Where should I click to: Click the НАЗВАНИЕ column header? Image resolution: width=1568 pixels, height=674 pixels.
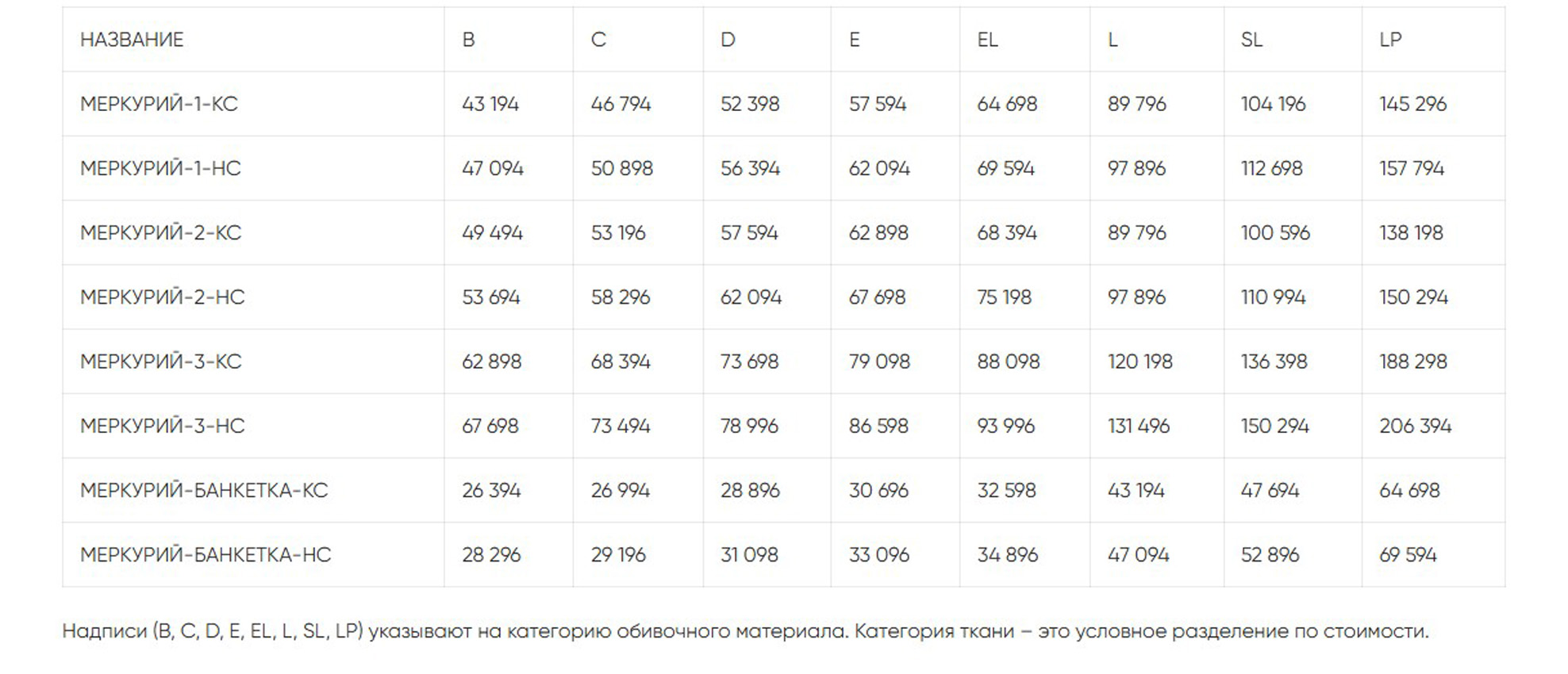click(132, 40)
